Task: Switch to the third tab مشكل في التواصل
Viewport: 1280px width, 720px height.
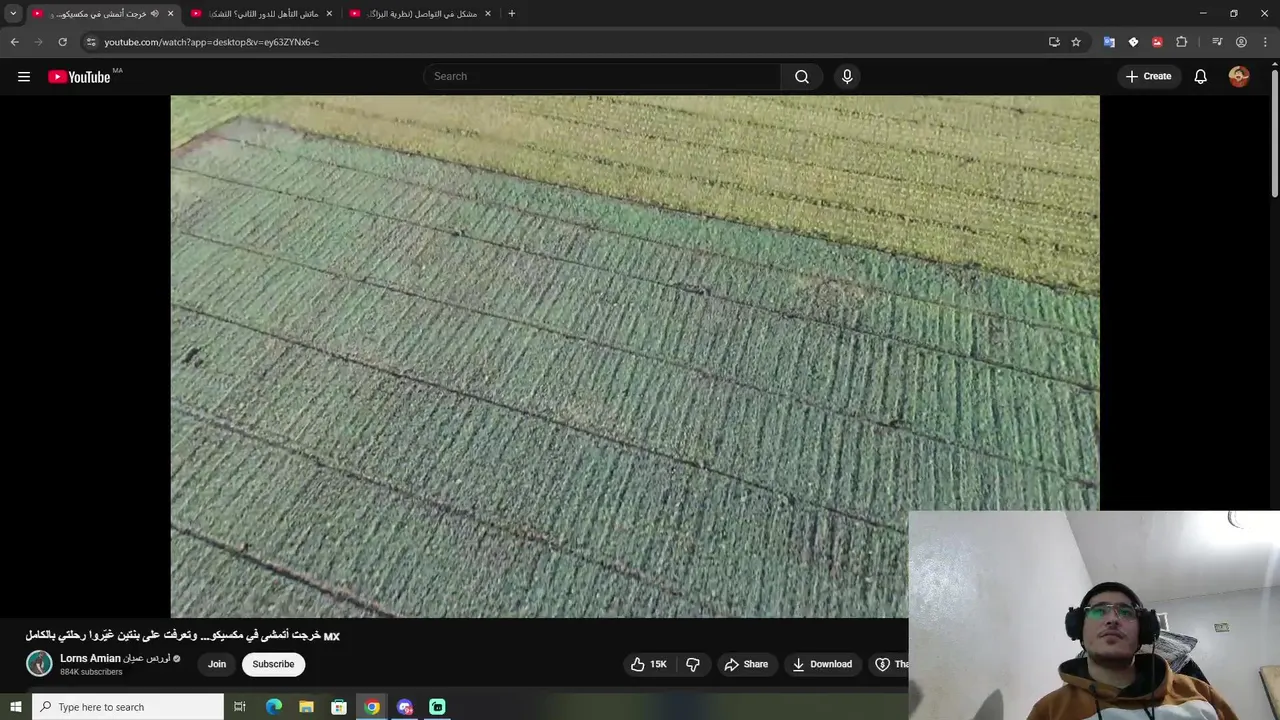Action: click(420, 14)
